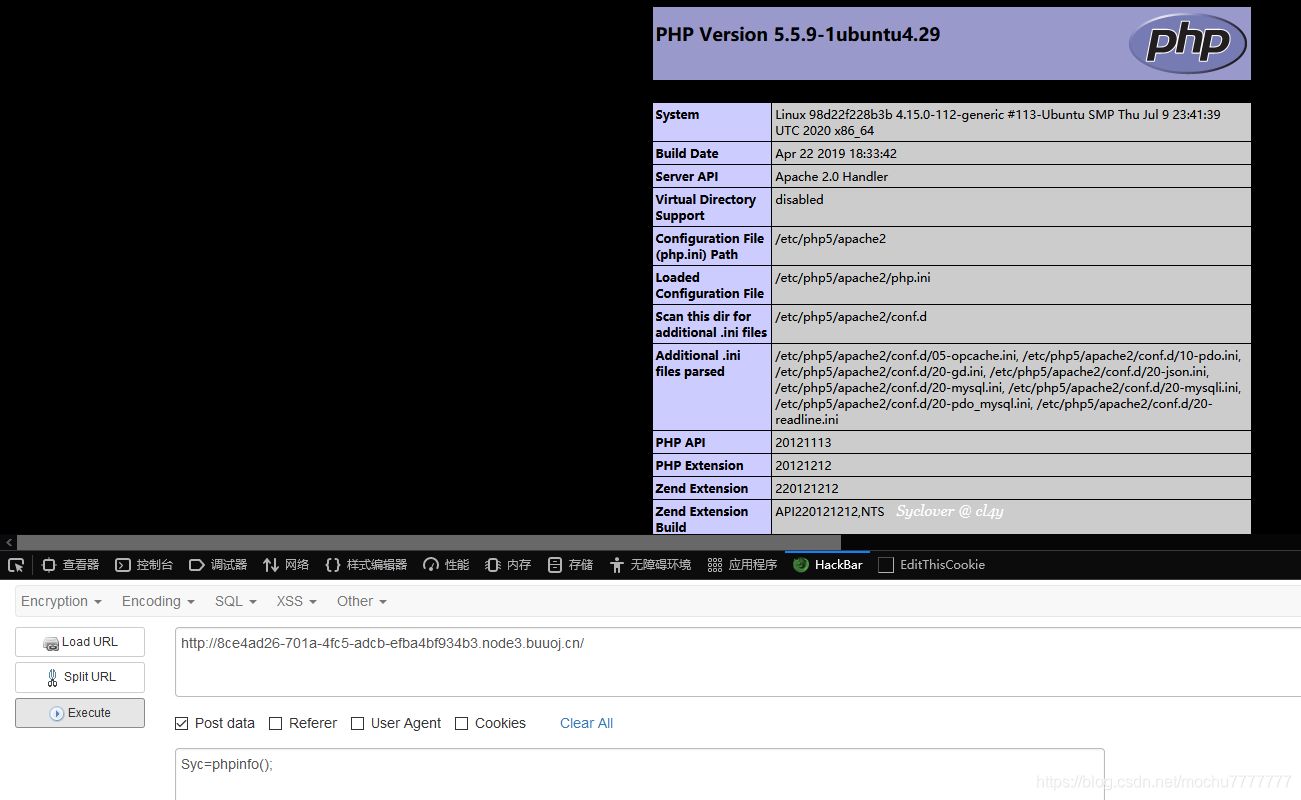The height and width of the screenshot is (800, 1301).
Task: Focus the post data field containing Syc=phpinfo();
Action: point(640,774)
